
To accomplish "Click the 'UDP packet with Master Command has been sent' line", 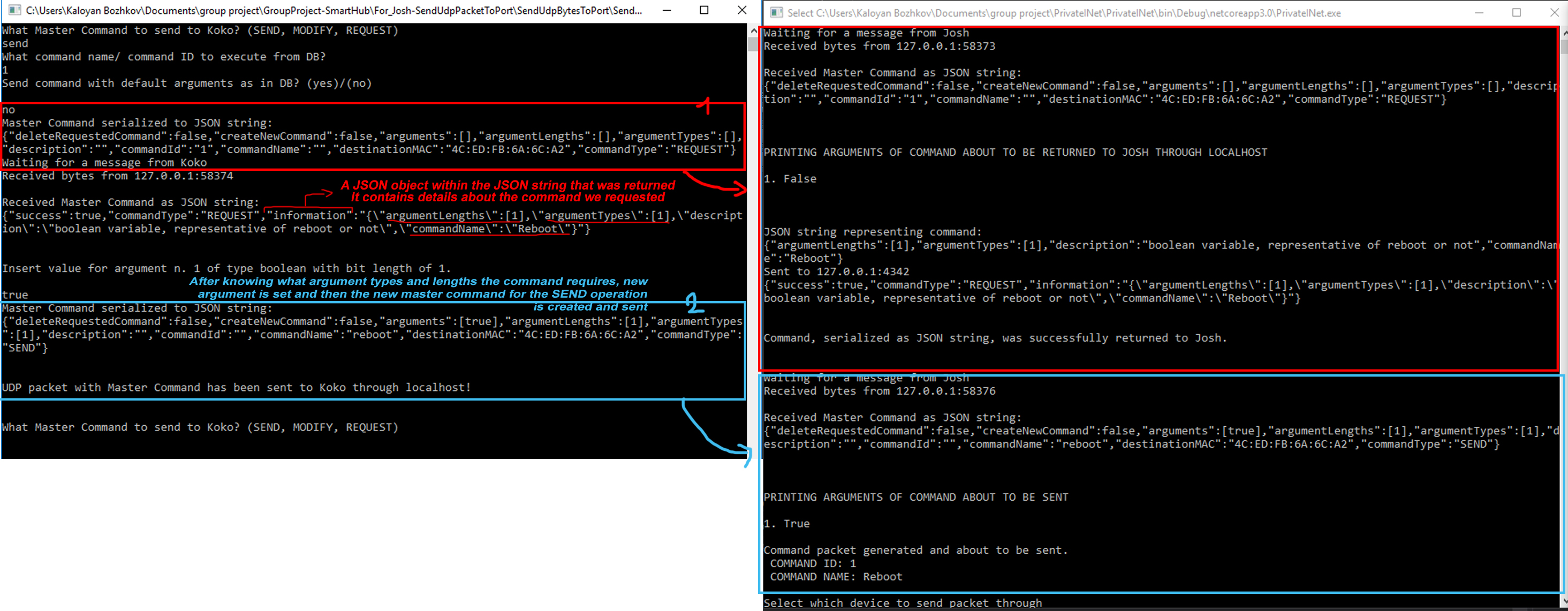I will 236,388.
